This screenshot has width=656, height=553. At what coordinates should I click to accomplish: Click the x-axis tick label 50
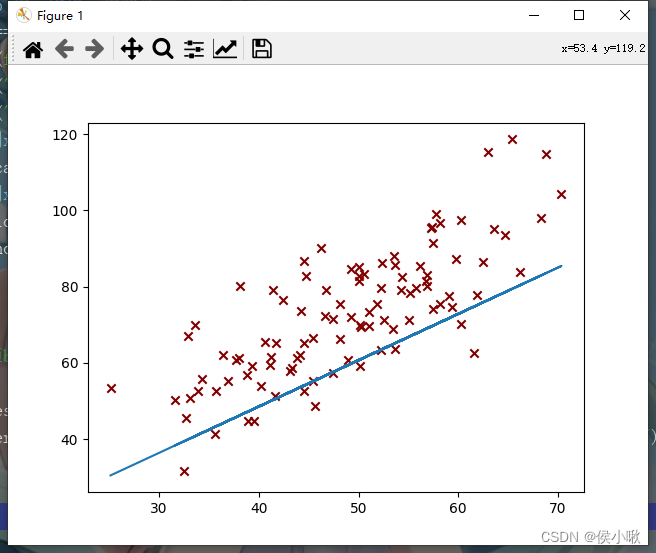coord(359,508)
